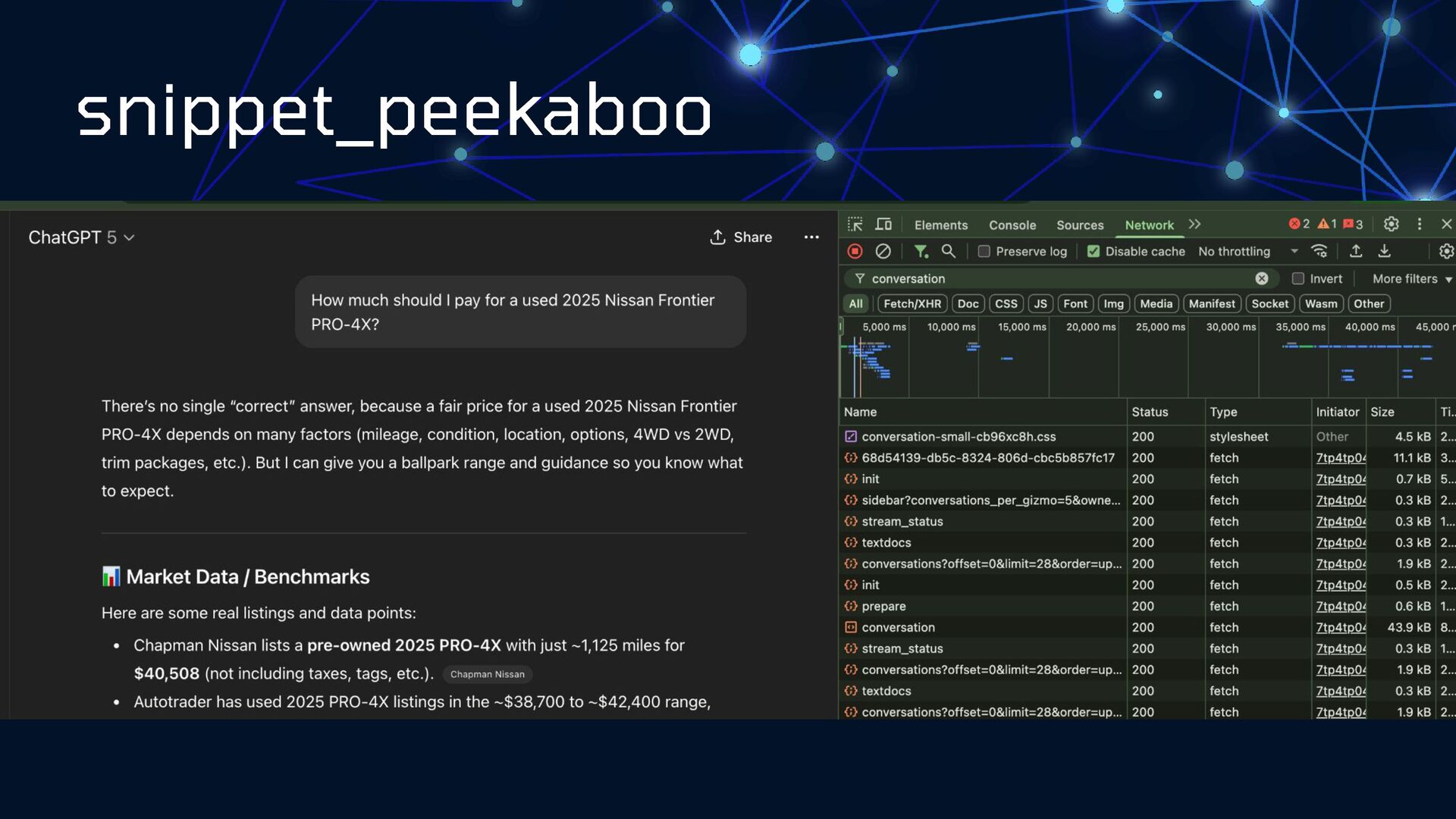Toggle the Socket filter chip
The width and height of the screenshot is (1456, 819).
(1269, 303)
